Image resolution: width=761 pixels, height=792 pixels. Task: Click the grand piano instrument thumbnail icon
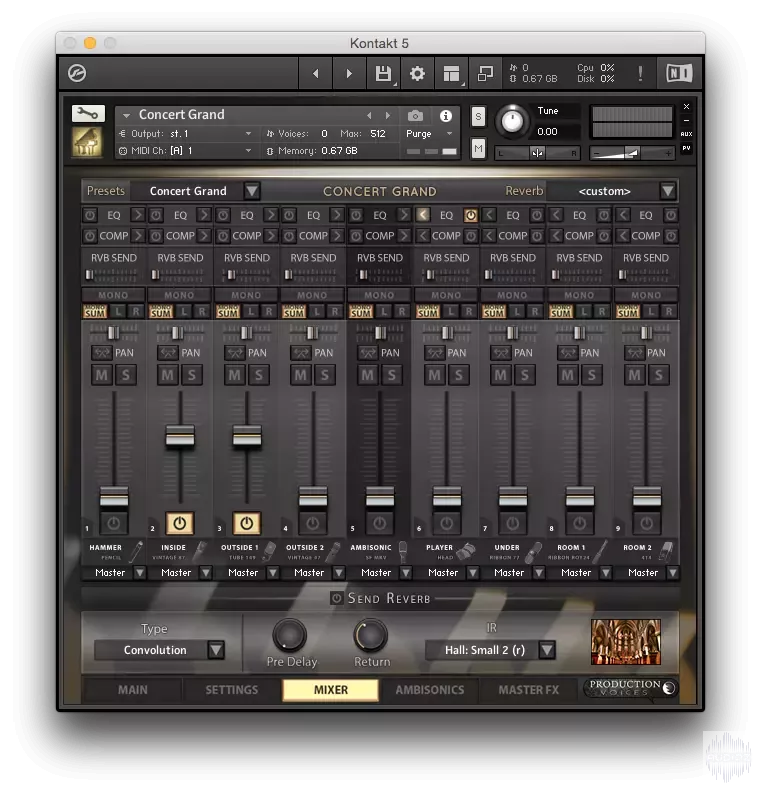pos(87,142)
